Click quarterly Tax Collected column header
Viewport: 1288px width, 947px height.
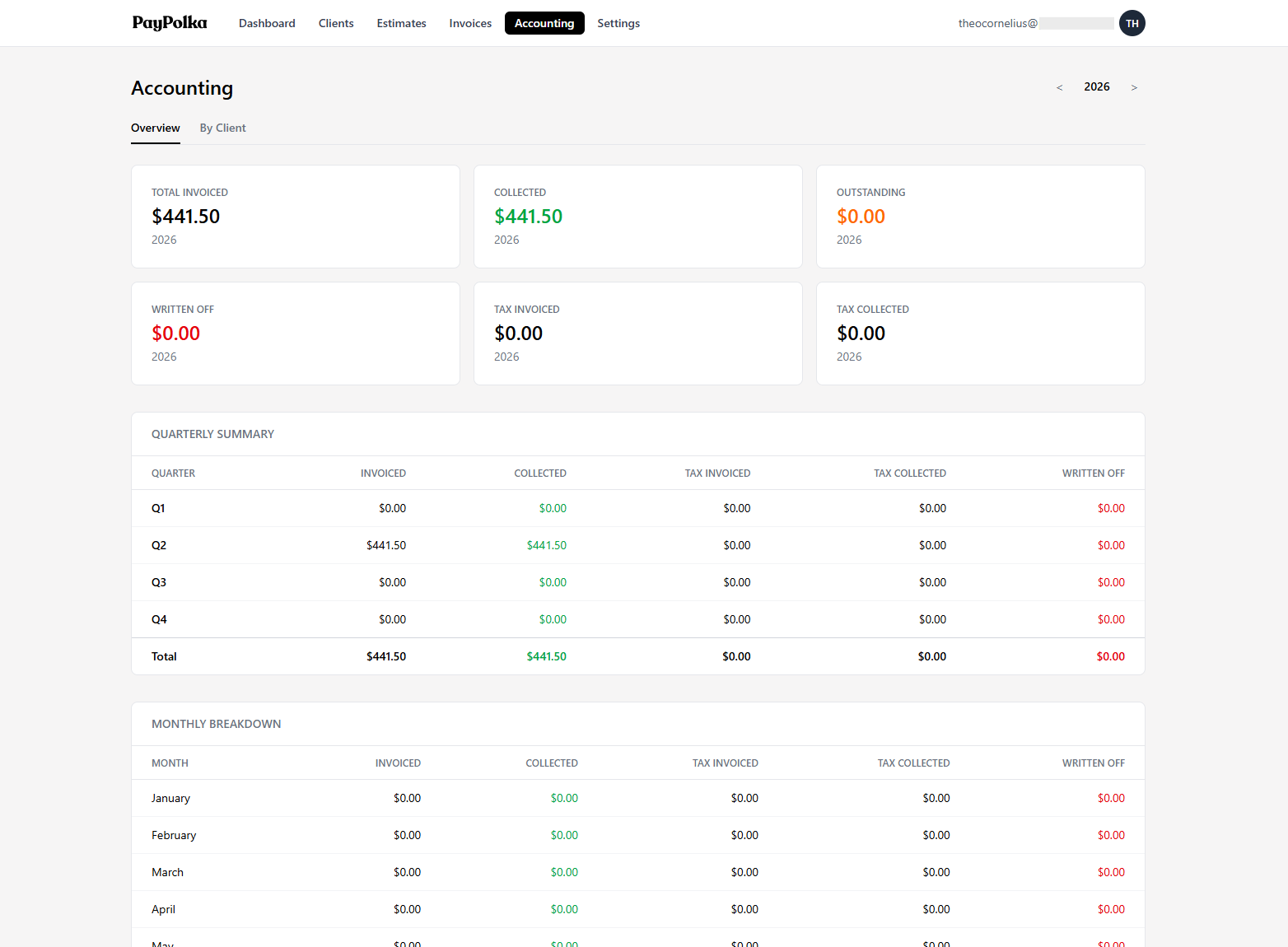pyautogui.click(x=910, y=473)
